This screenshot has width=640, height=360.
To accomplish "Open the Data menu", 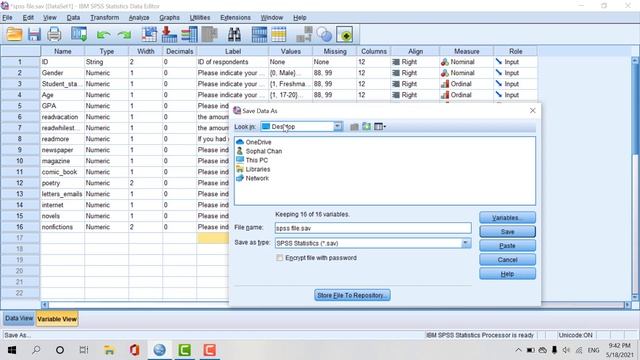I will tap(73, 18).
